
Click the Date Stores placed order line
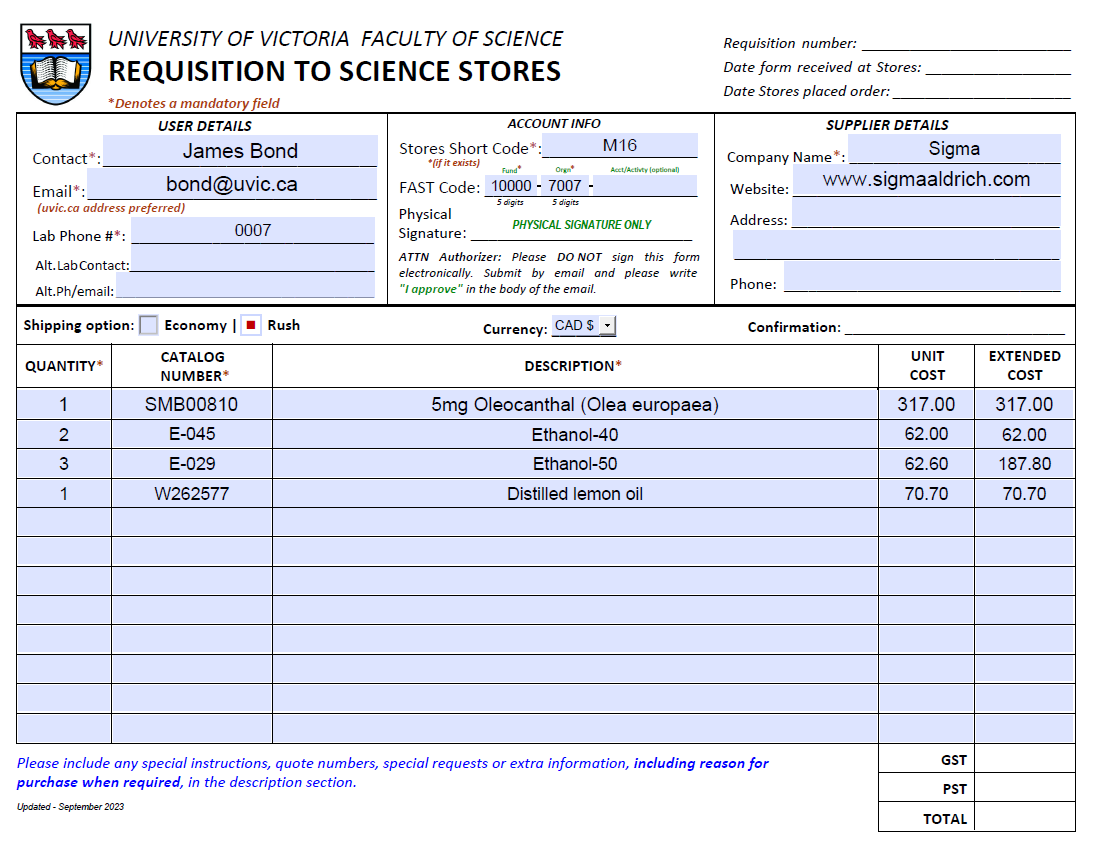(982, 90)
